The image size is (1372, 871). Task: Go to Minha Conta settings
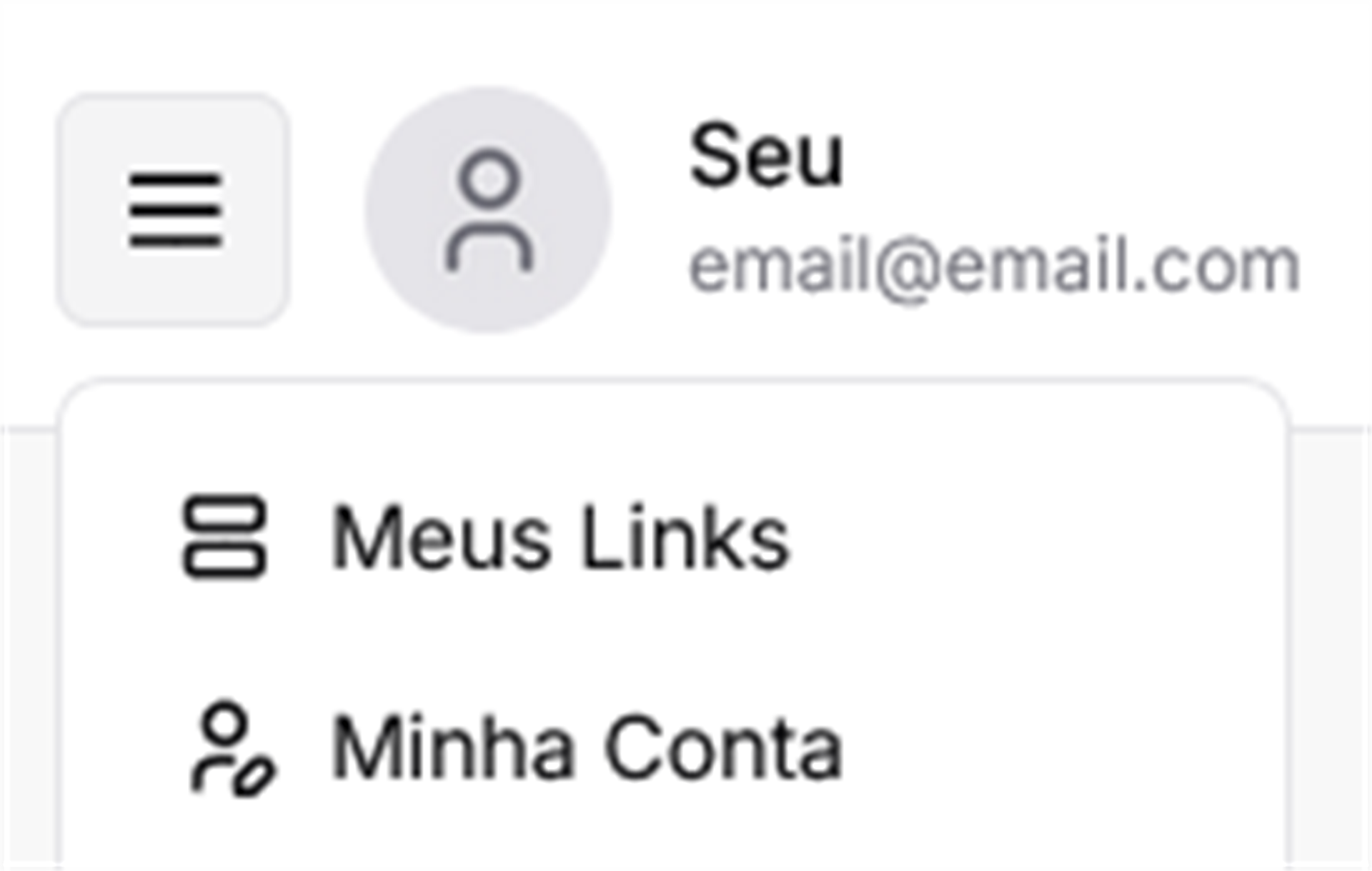coord(586,748)
